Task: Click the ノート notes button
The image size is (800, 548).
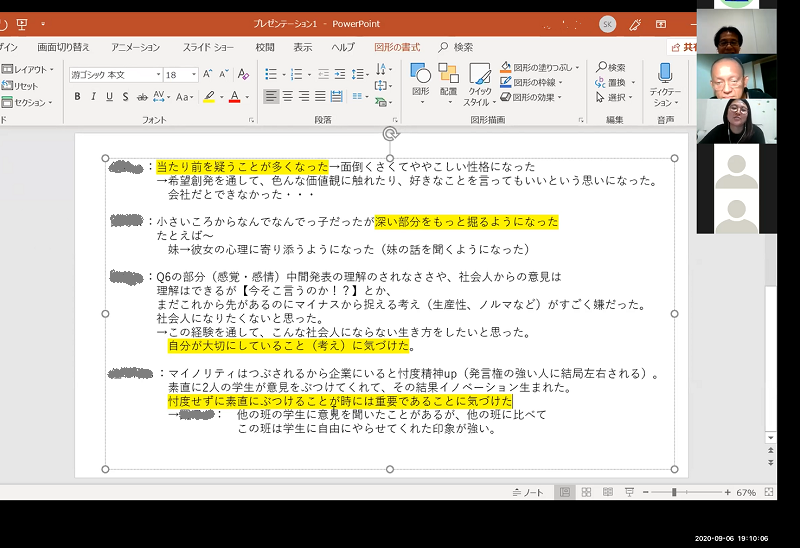Action: click(528, 492)
